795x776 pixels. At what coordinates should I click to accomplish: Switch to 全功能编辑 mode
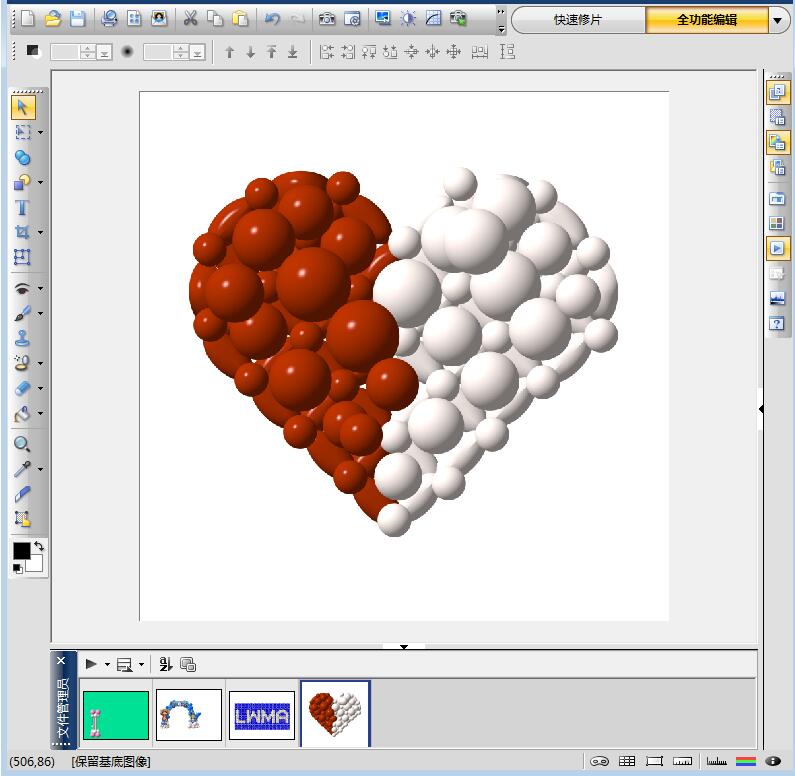(x=707, y=20)
